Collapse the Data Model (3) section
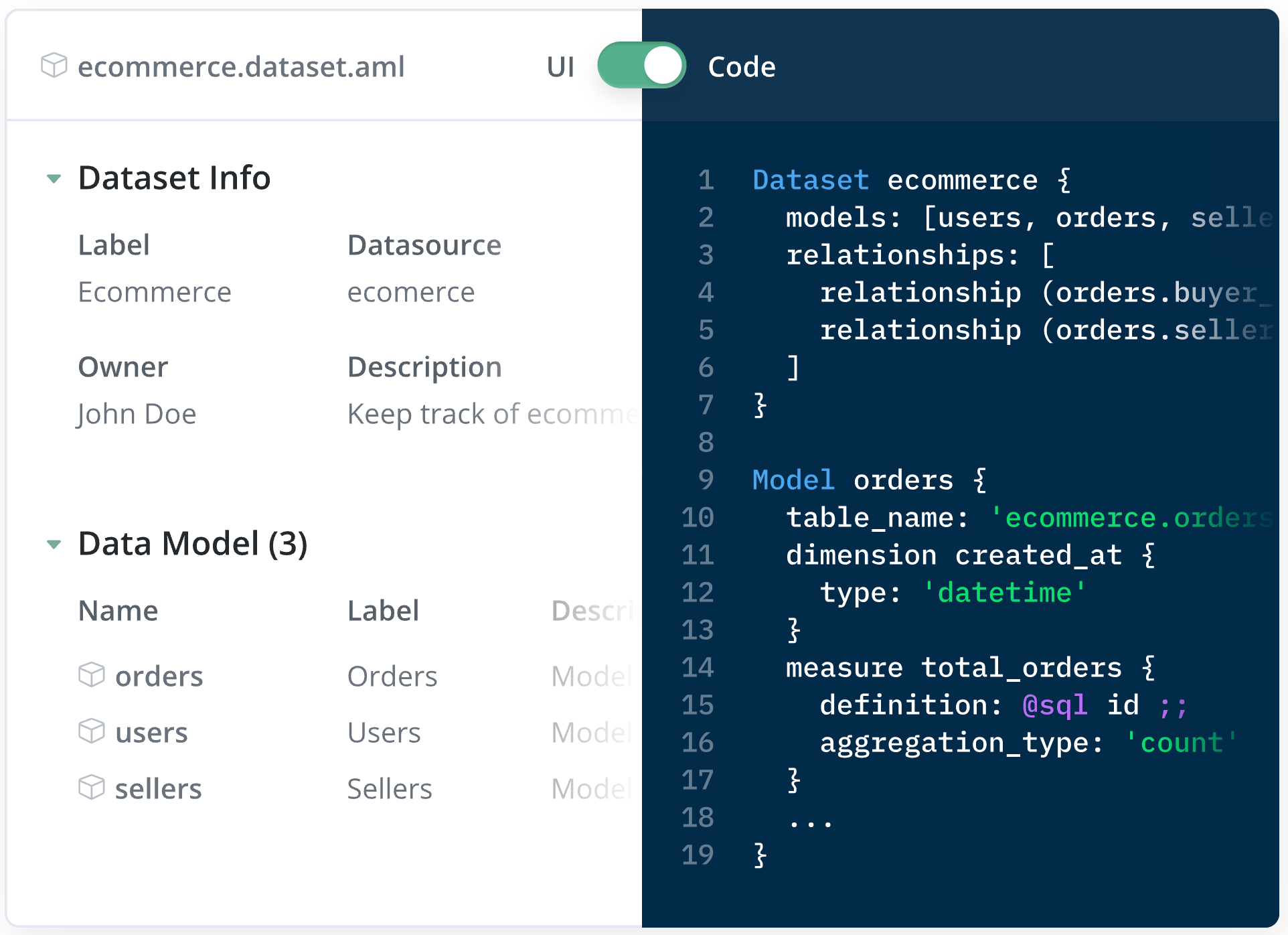Viewport: 1288px width, 935px height. pyautogui.click(x=54, y=544)
